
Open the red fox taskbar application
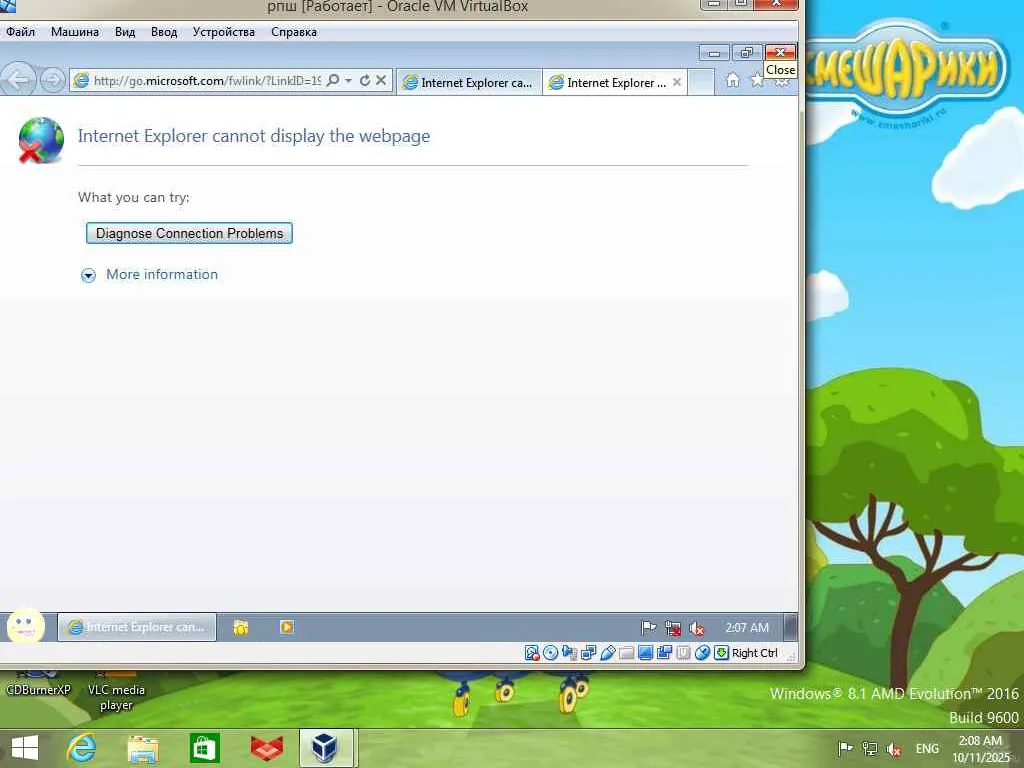(x=266, y=748)
